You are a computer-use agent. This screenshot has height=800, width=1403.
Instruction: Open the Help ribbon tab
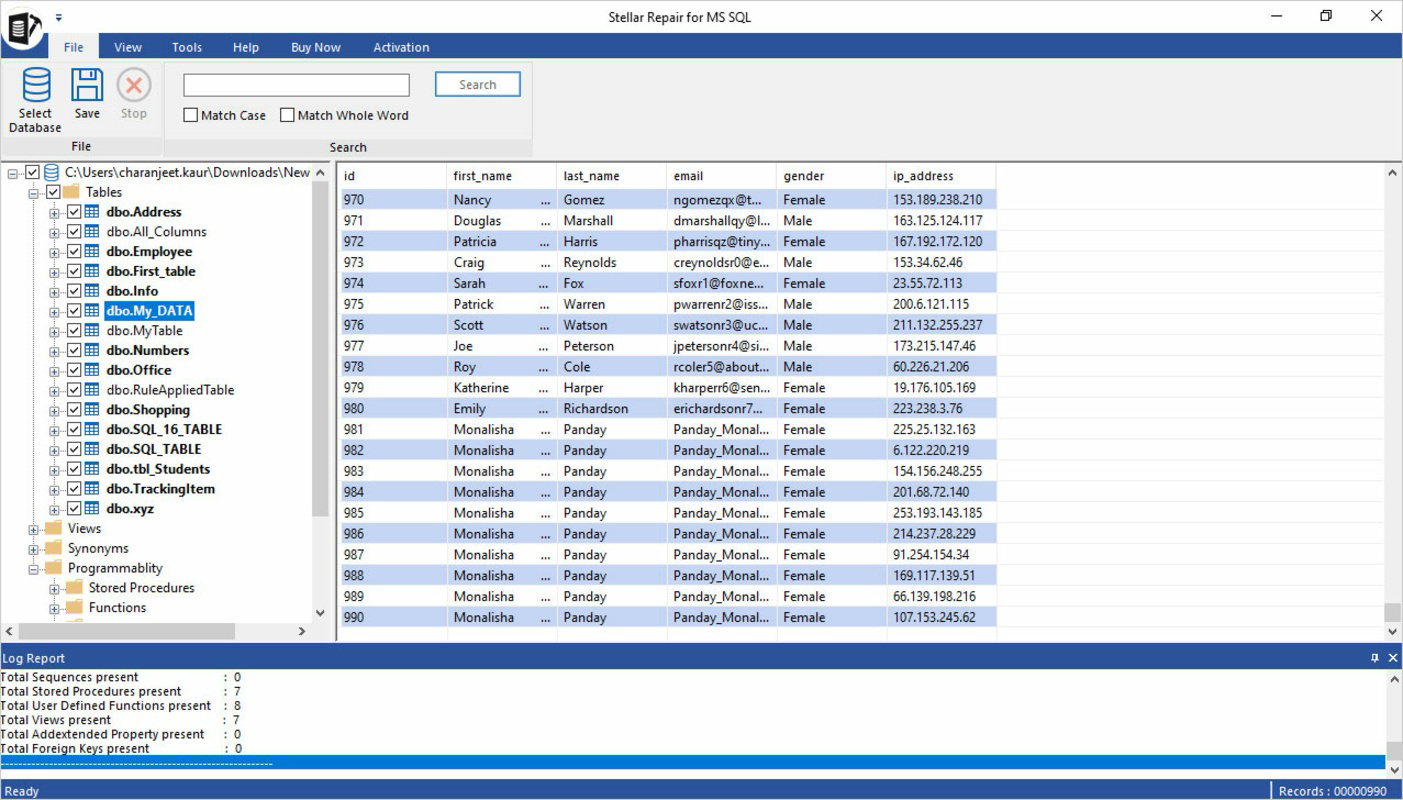(246, 47)
